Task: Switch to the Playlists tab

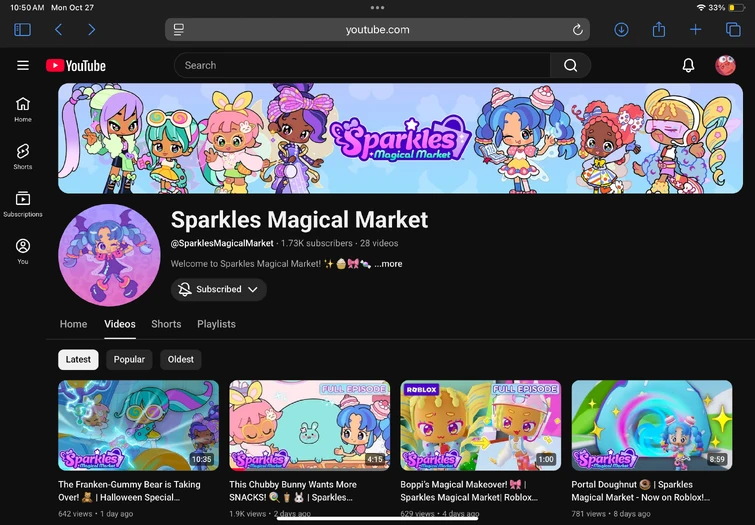Action: coord(216,324)
